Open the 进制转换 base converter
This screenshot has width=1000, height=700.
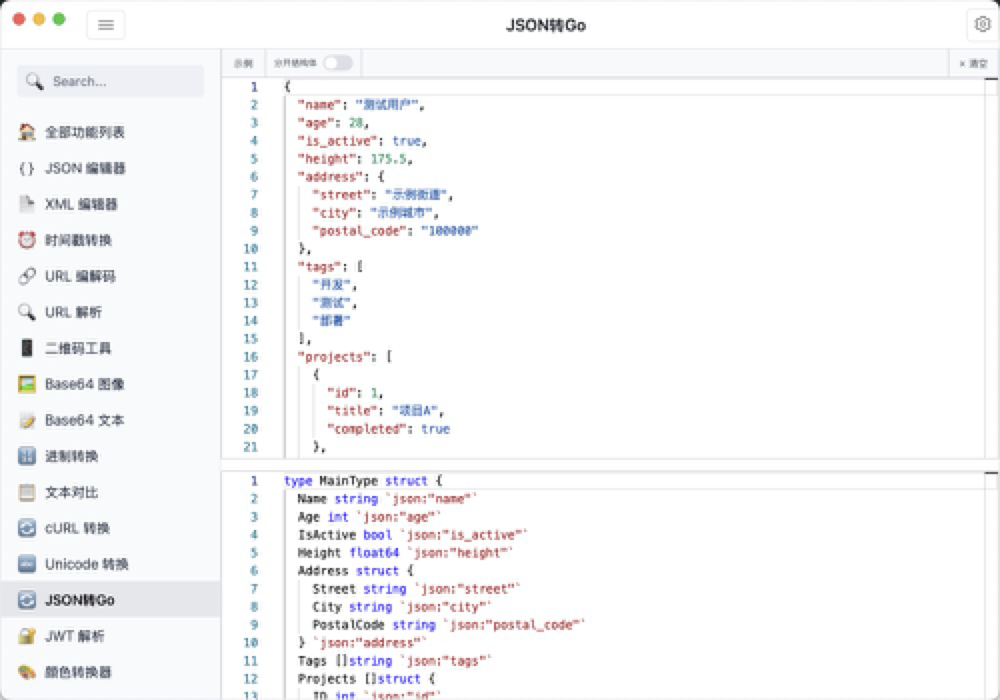(80, 456)
